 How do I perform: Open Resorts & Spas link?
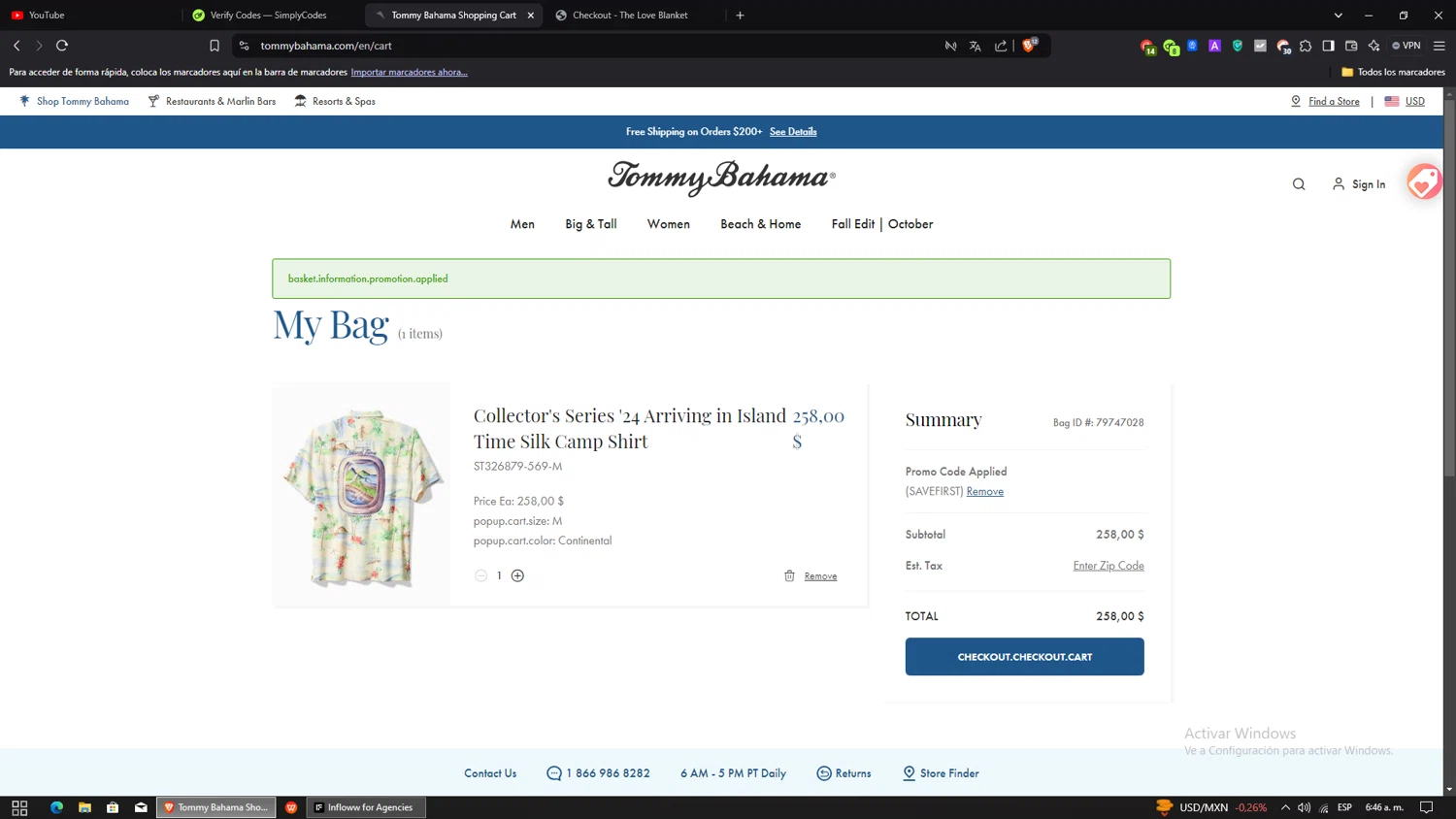[x=335, y=101]
